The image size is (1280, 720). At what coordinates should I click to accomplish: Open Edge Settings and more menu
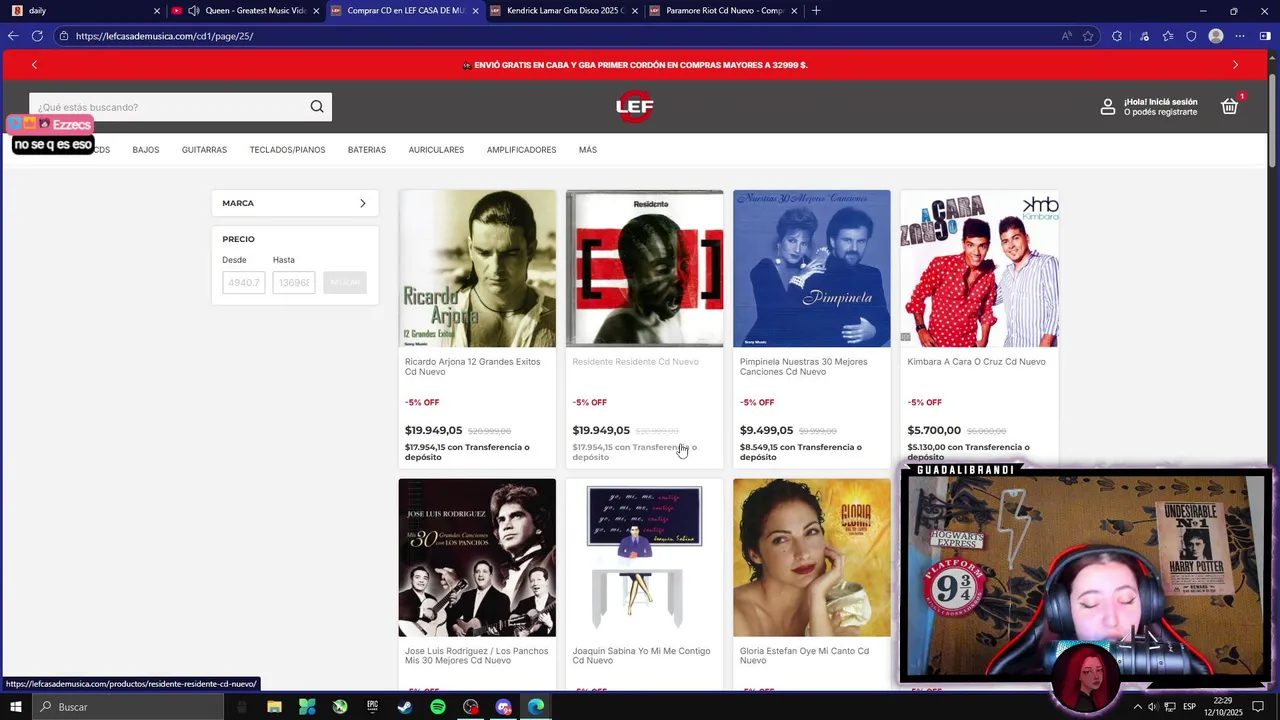1240,36
